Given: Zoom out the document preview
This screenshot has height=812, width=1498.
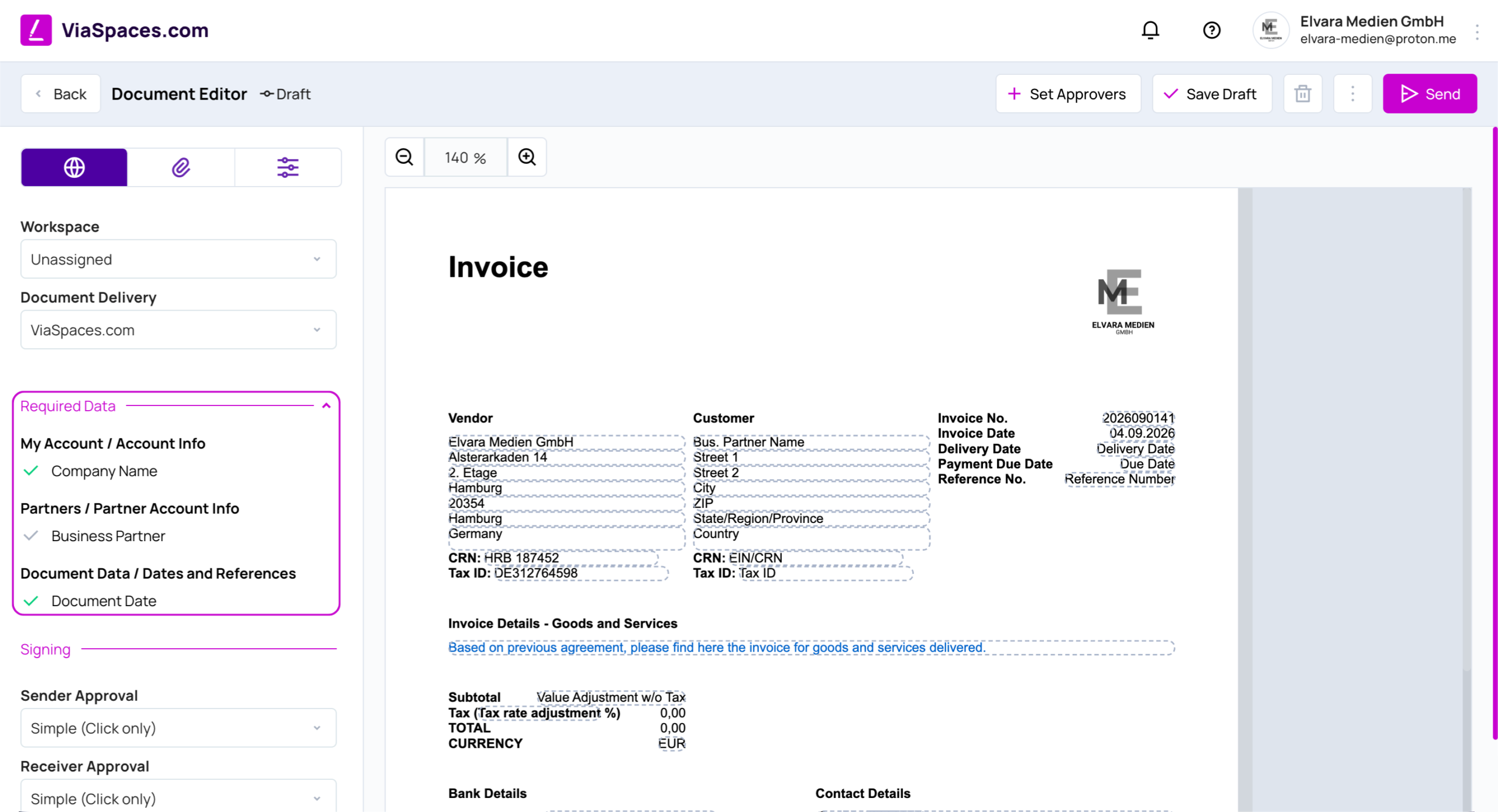Looking at the screenshot, I should (404, 157).
